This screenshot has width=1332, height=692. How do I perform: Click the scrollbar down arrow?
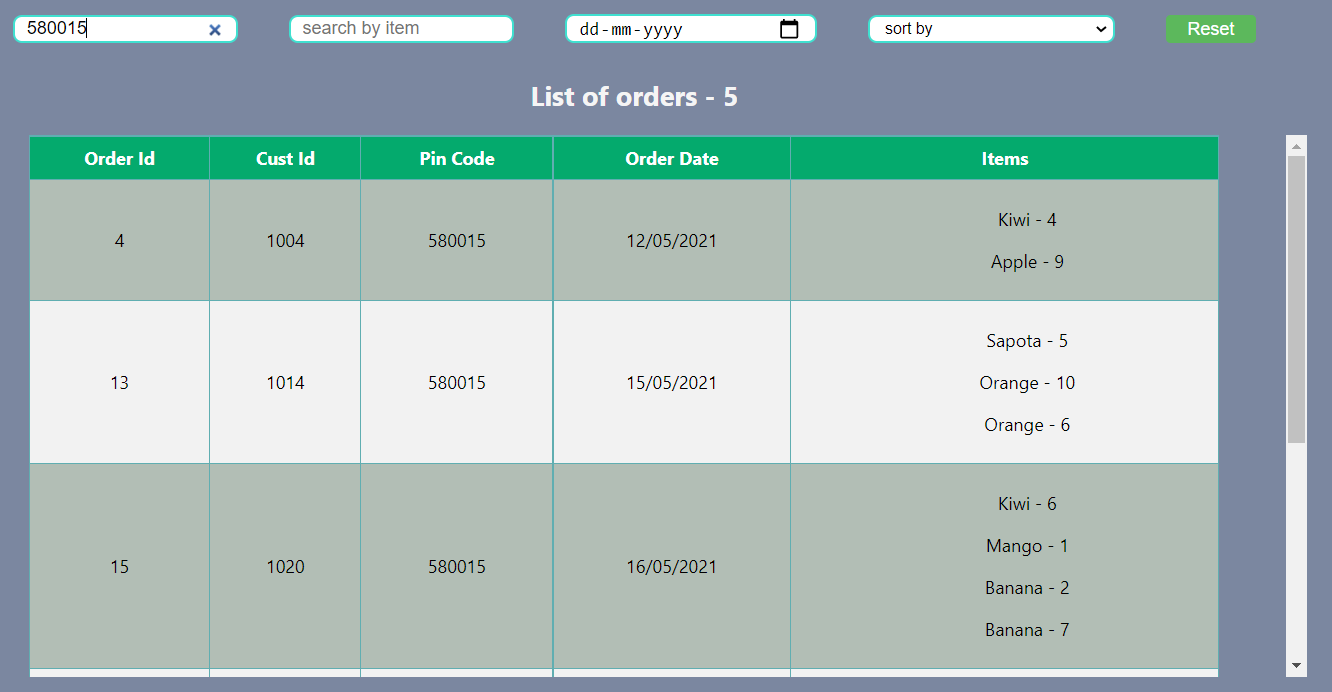[1296, 665]
